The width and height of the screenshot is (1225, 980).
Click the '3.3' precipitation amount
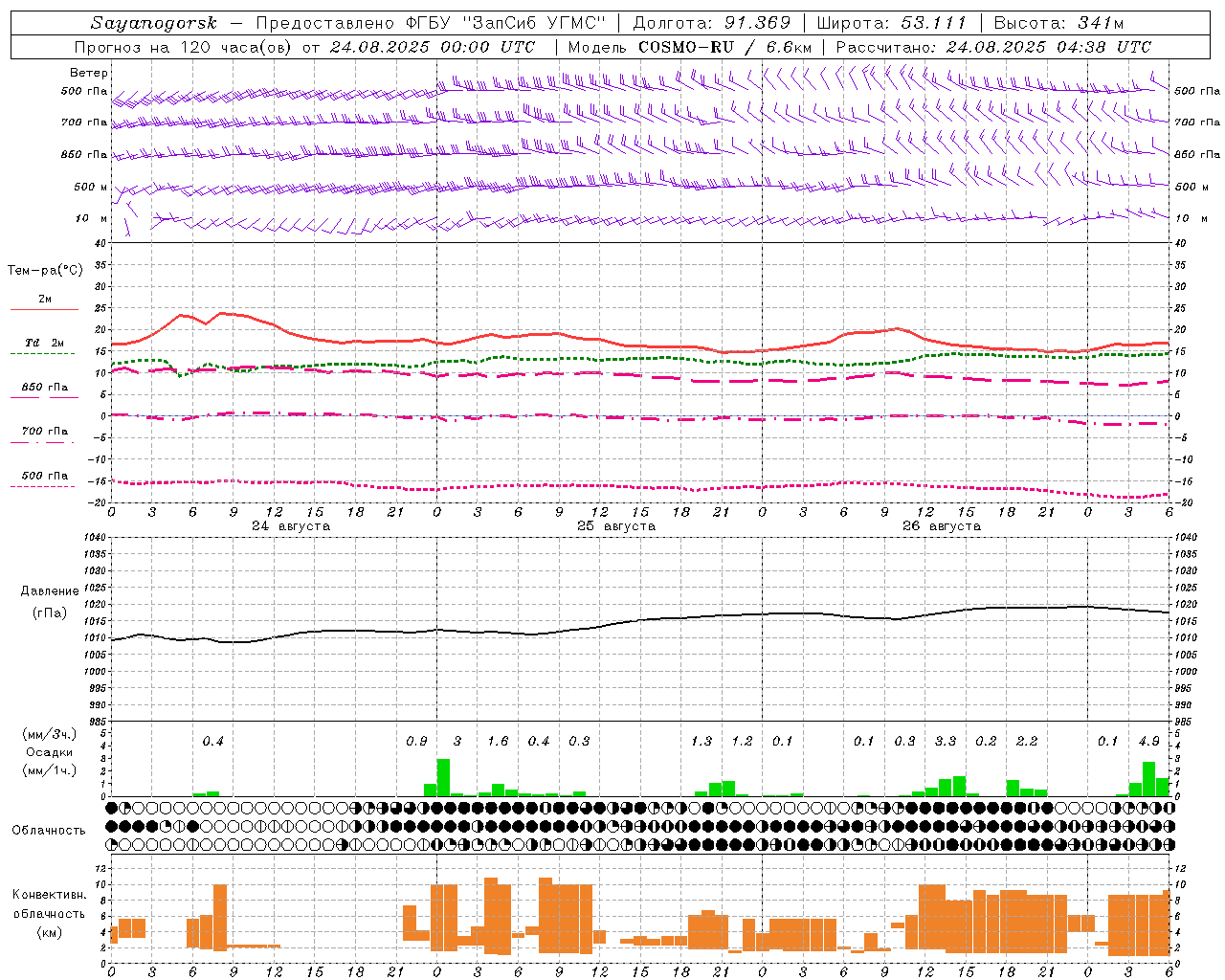pyautogui.click(x=946, y=742)
